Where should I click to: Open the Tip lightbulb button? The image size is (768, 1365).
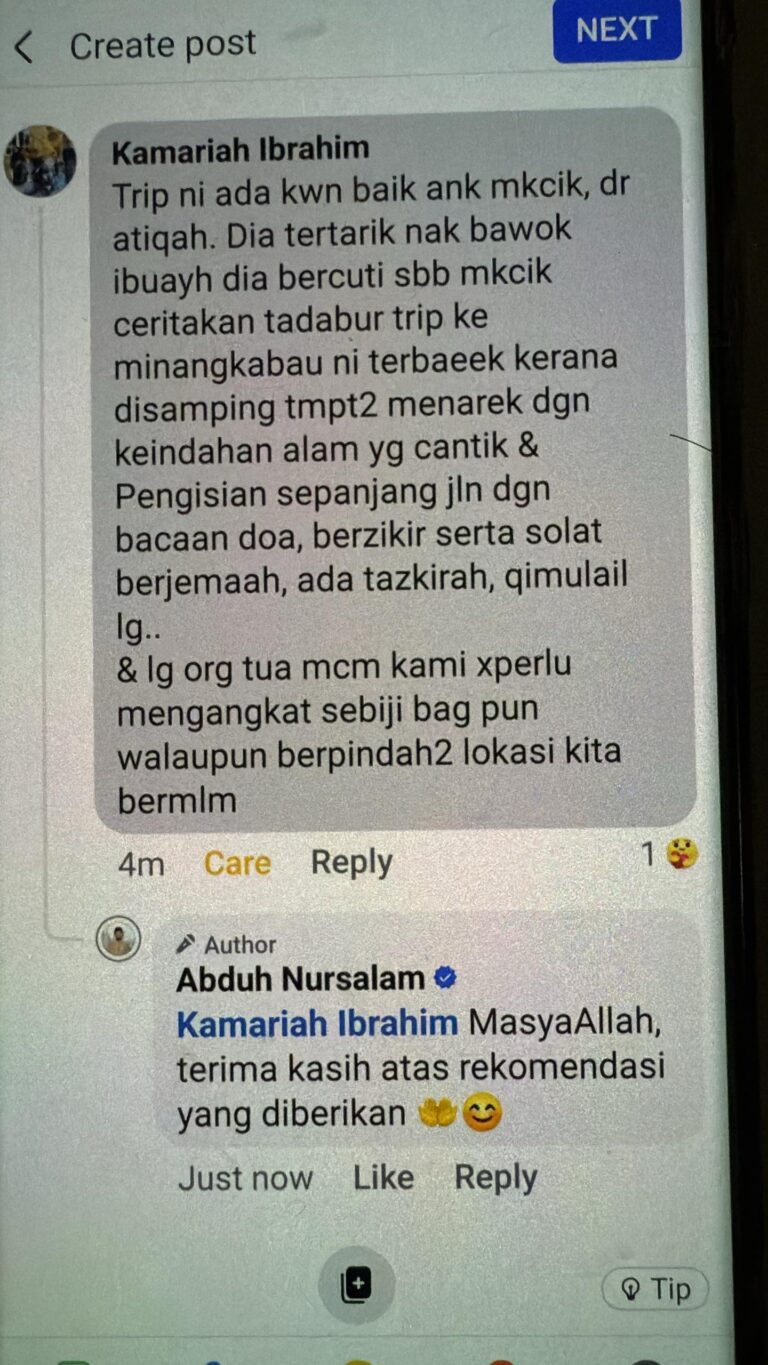[x=655, y=1290]
